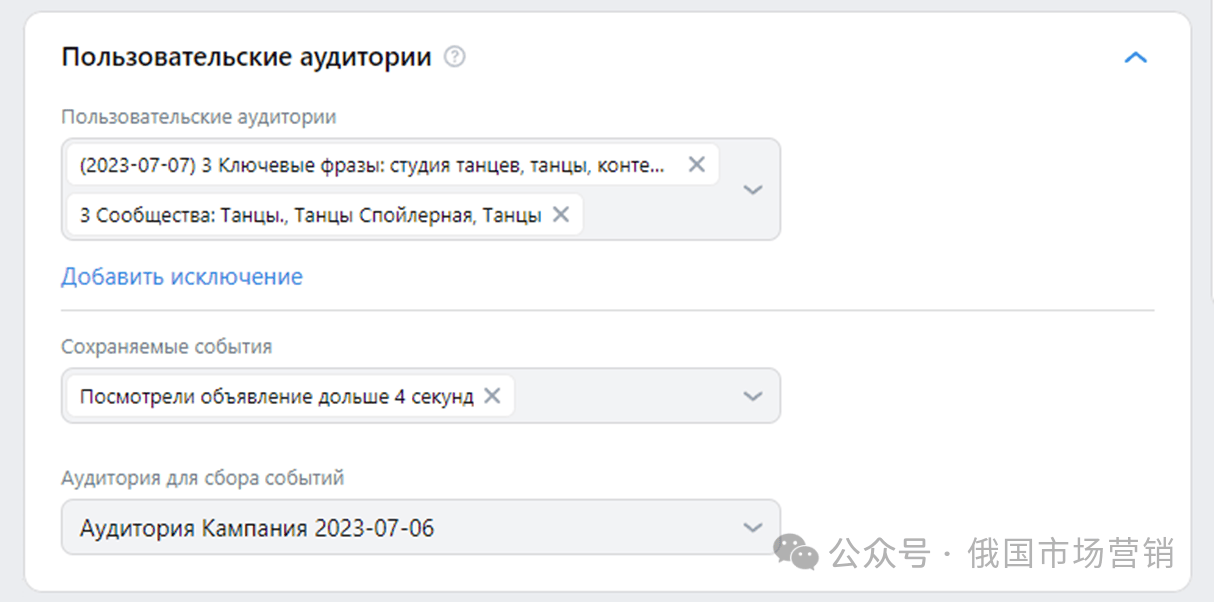The image size is (1214, 602).
Task: Click the Аудитория для сбора событий label
Action: [202, 478]
